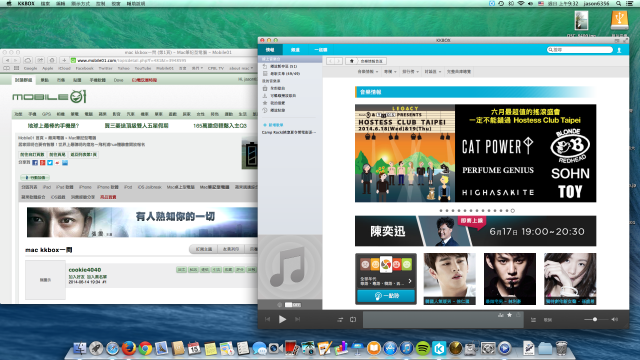Start playback with the KKBOX play button
The image size is (640, 360).
(282, 320)
